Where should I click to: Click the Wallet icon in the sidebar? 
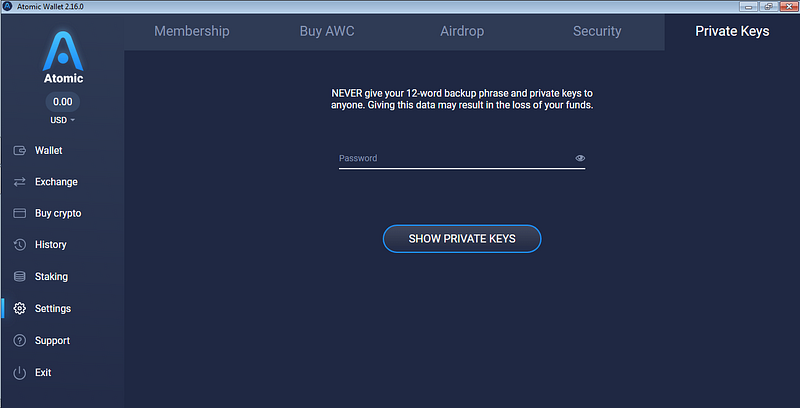click(x=19, y=150)
